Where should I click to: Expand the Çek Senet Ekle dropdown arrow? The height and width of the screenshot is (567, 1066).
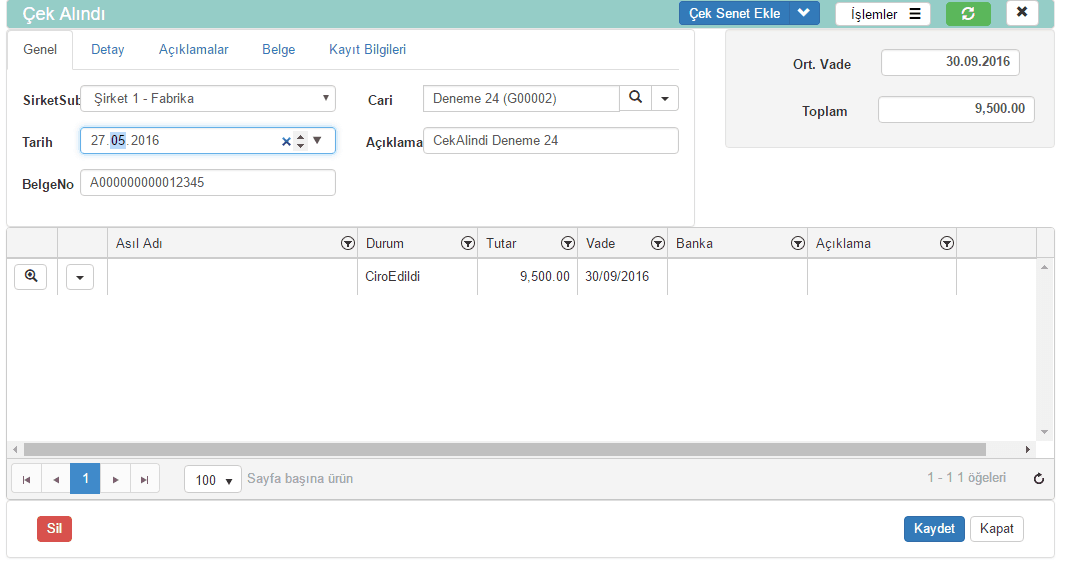coord(803,13)
